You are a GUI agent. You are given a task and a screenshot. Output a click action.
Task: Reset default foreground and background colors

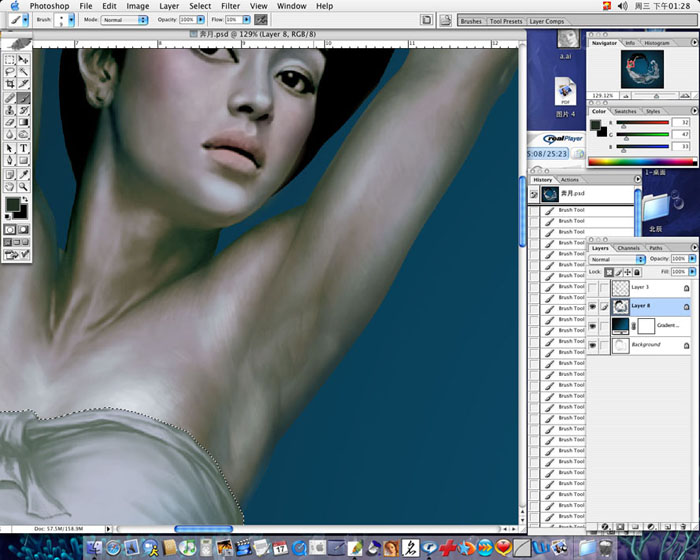[x=8, y=217]
